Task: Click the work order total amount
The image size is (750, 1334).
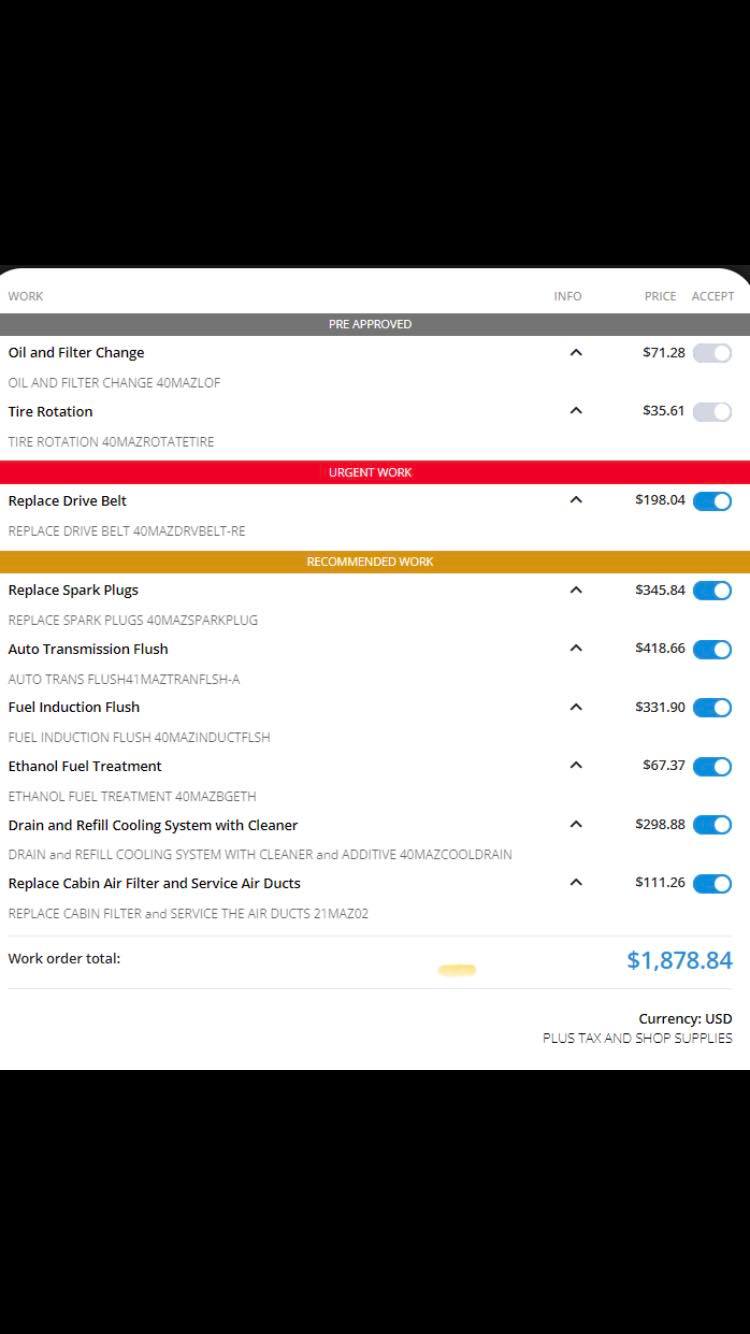Action: [680, 960]
